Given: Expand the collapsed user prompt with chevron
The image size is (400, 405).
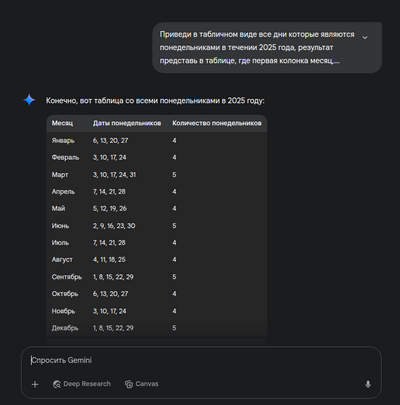Looking at the screenshot, I should click(x=365, y=37).
